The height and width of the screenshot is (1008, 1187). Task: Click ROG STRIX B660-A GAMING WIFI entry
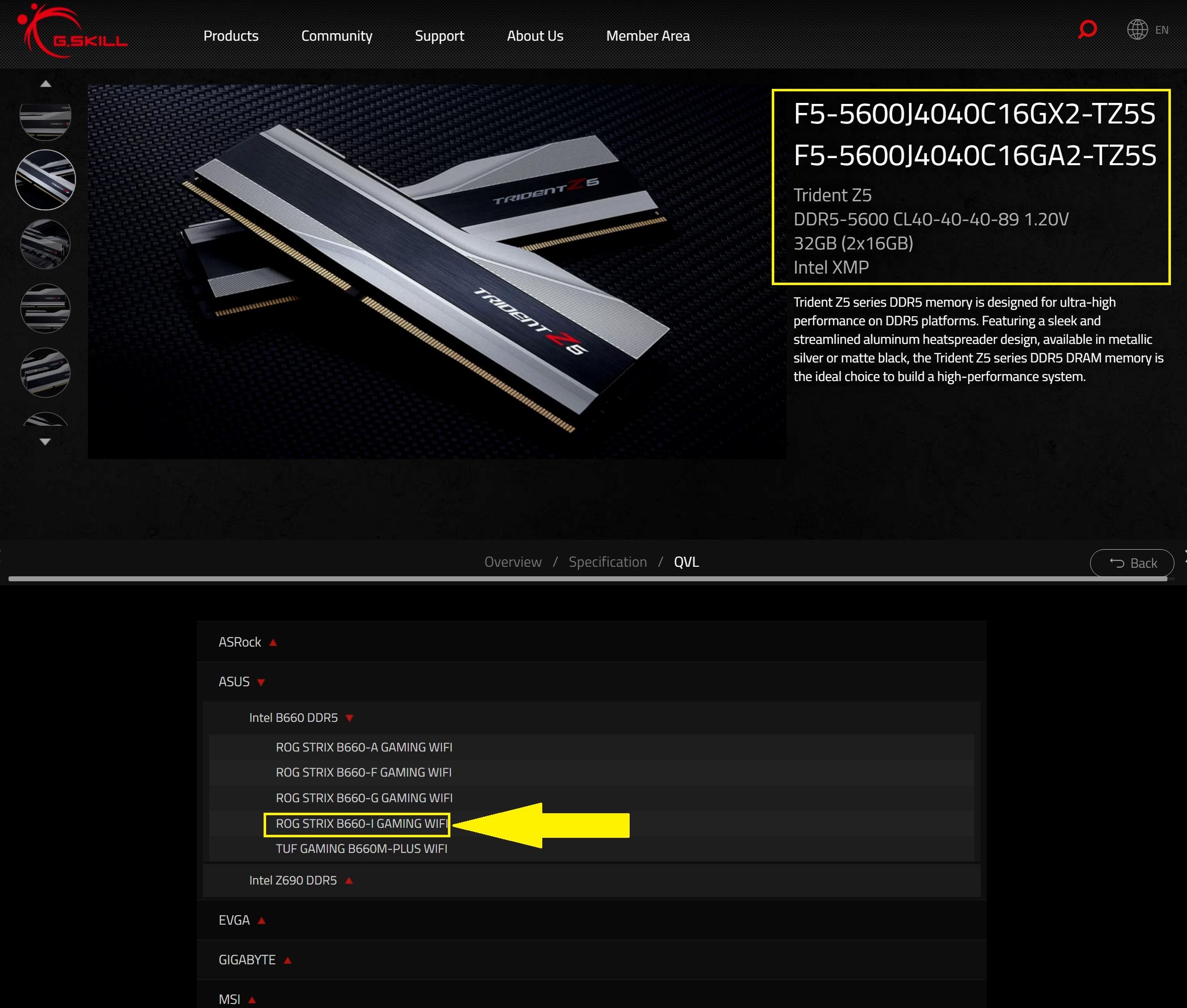click(364, 747)
